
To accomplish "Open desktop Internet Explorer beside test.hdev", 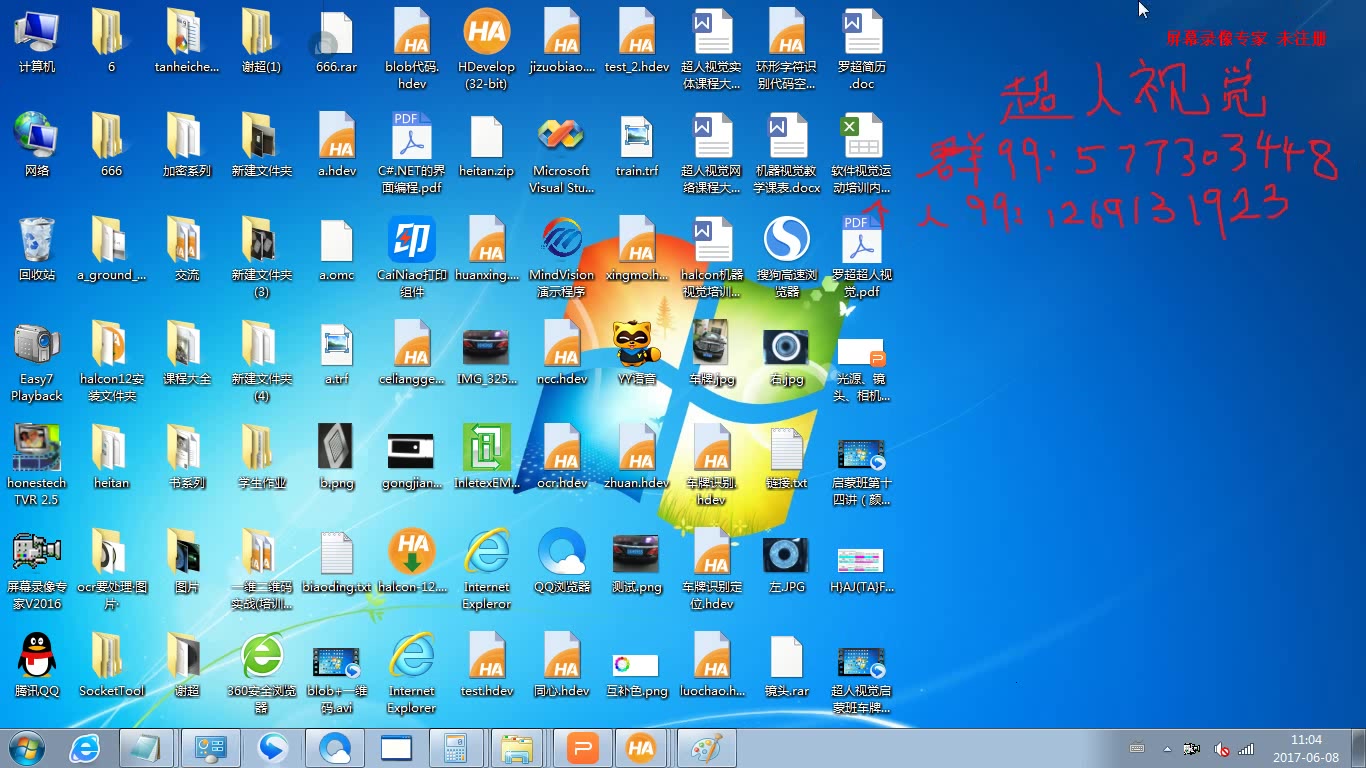I will [412, 673].
